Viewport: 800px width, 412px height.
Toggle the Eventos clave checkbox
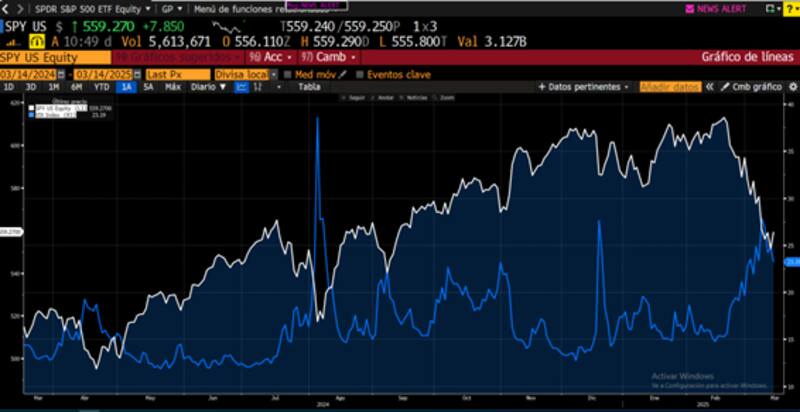[360, 74]
